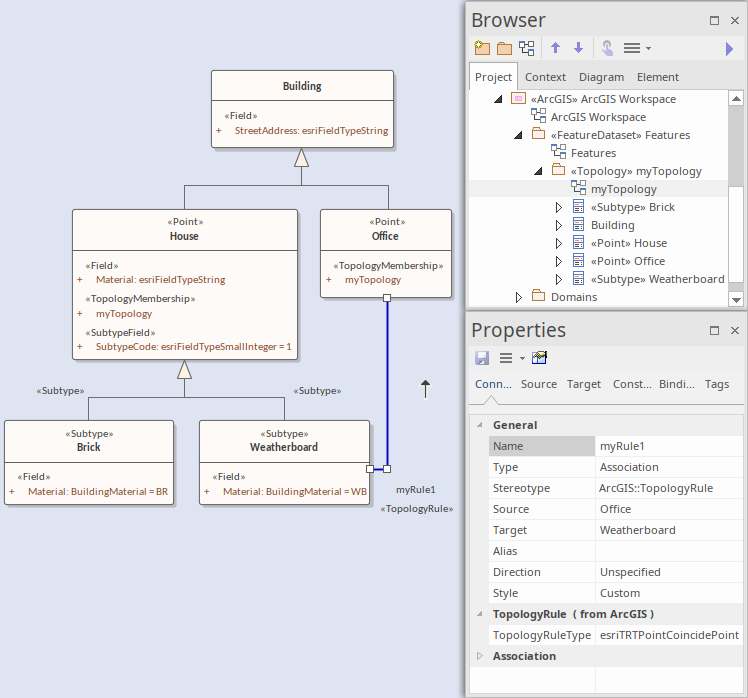
Task: Click the properties dialog icon in Properties toolbar
Action: (540, 358)
